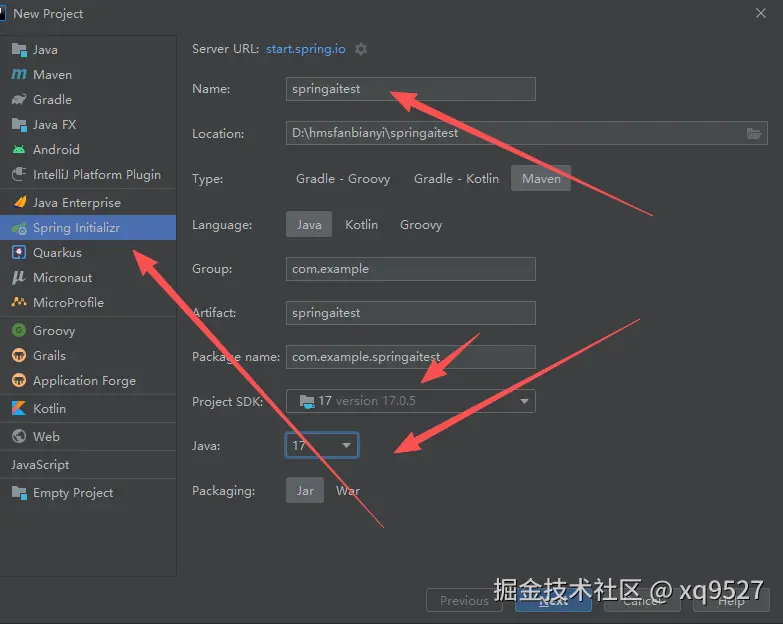Open the Project SDK dropdown
Viewport: 783px width, 624px height.
tap(410, 401)
